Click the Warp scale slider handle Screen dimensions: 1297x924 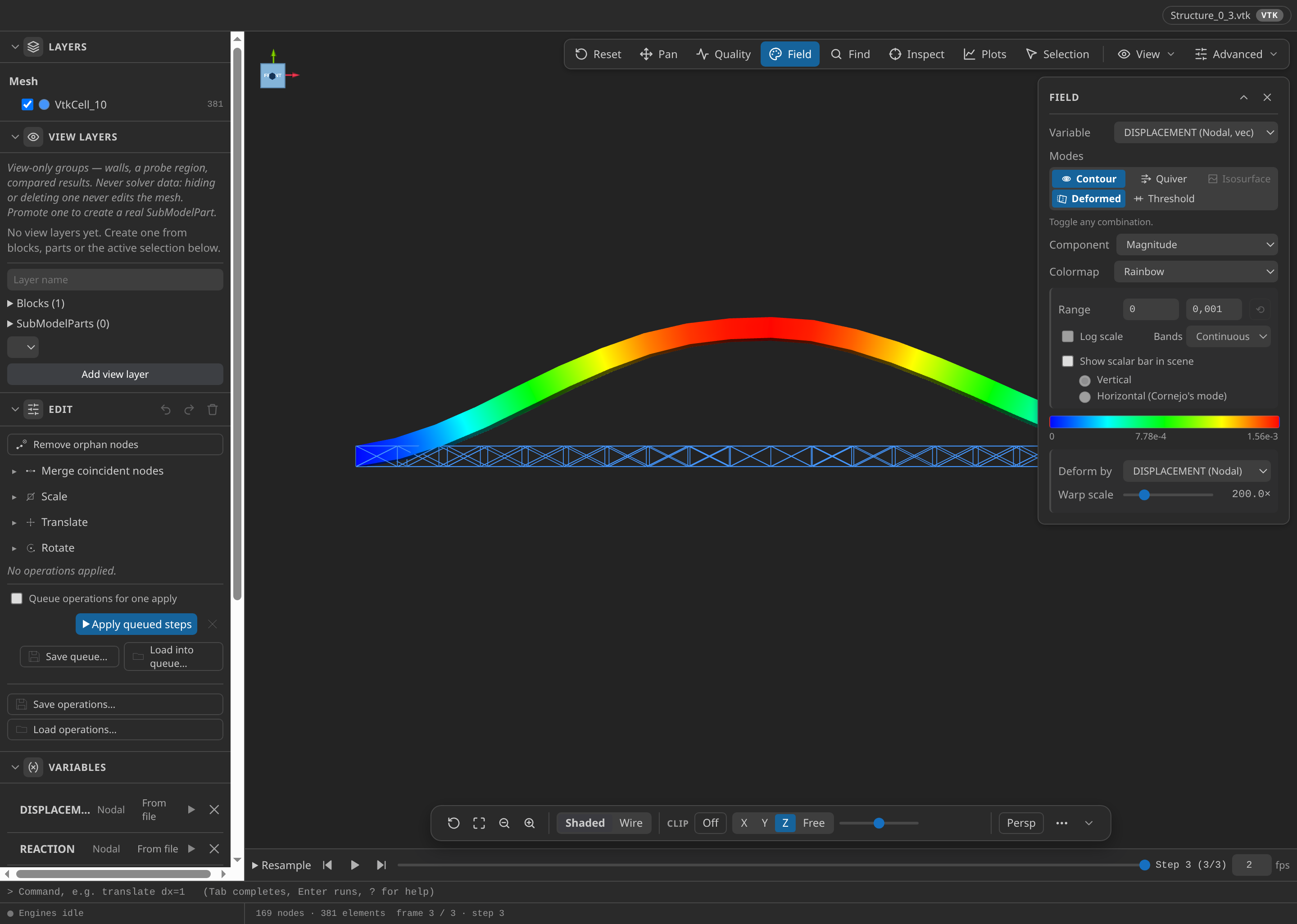point(1144,494)
